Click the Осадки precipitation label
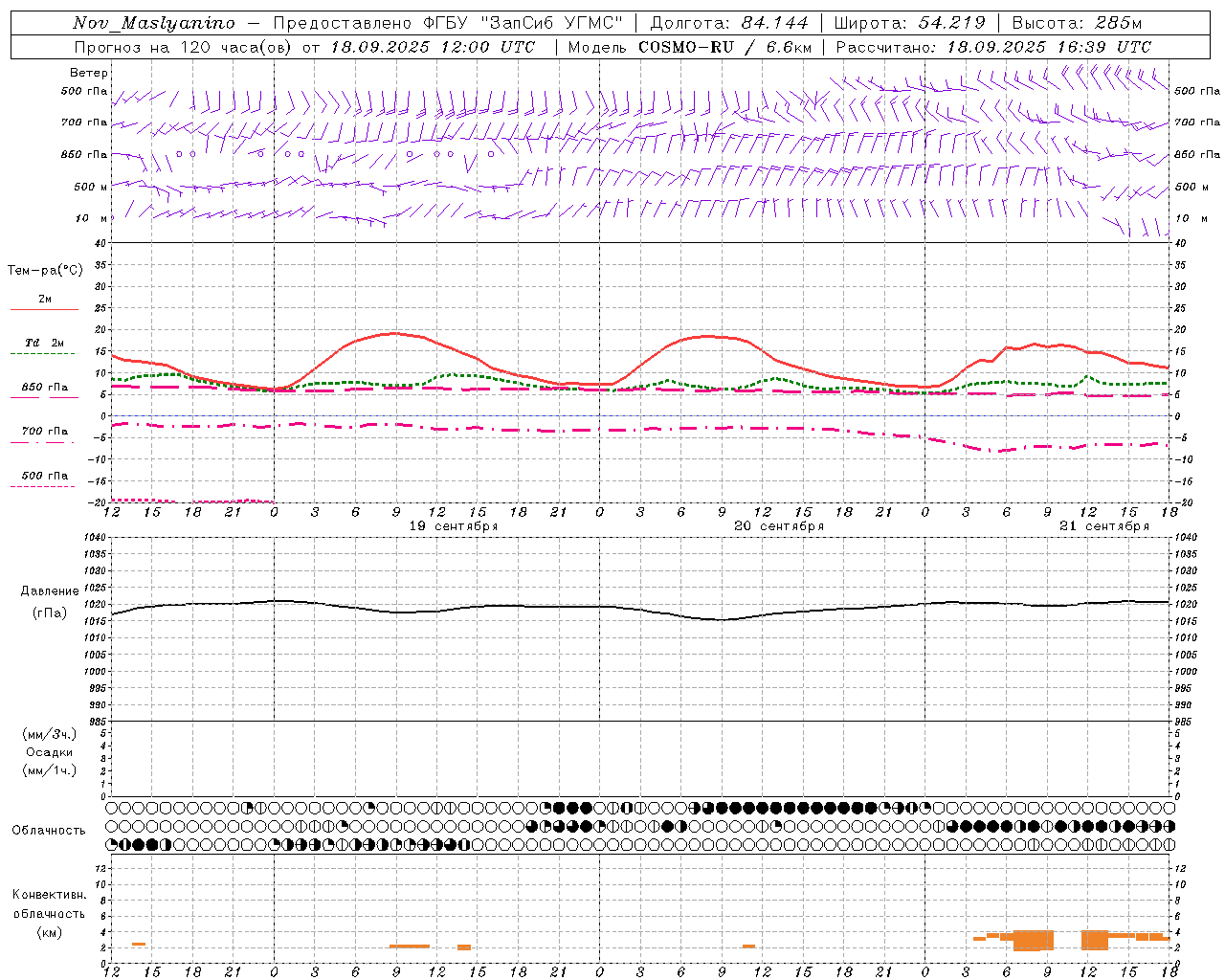Viewport: 1225px width, 980px height. 49,752
